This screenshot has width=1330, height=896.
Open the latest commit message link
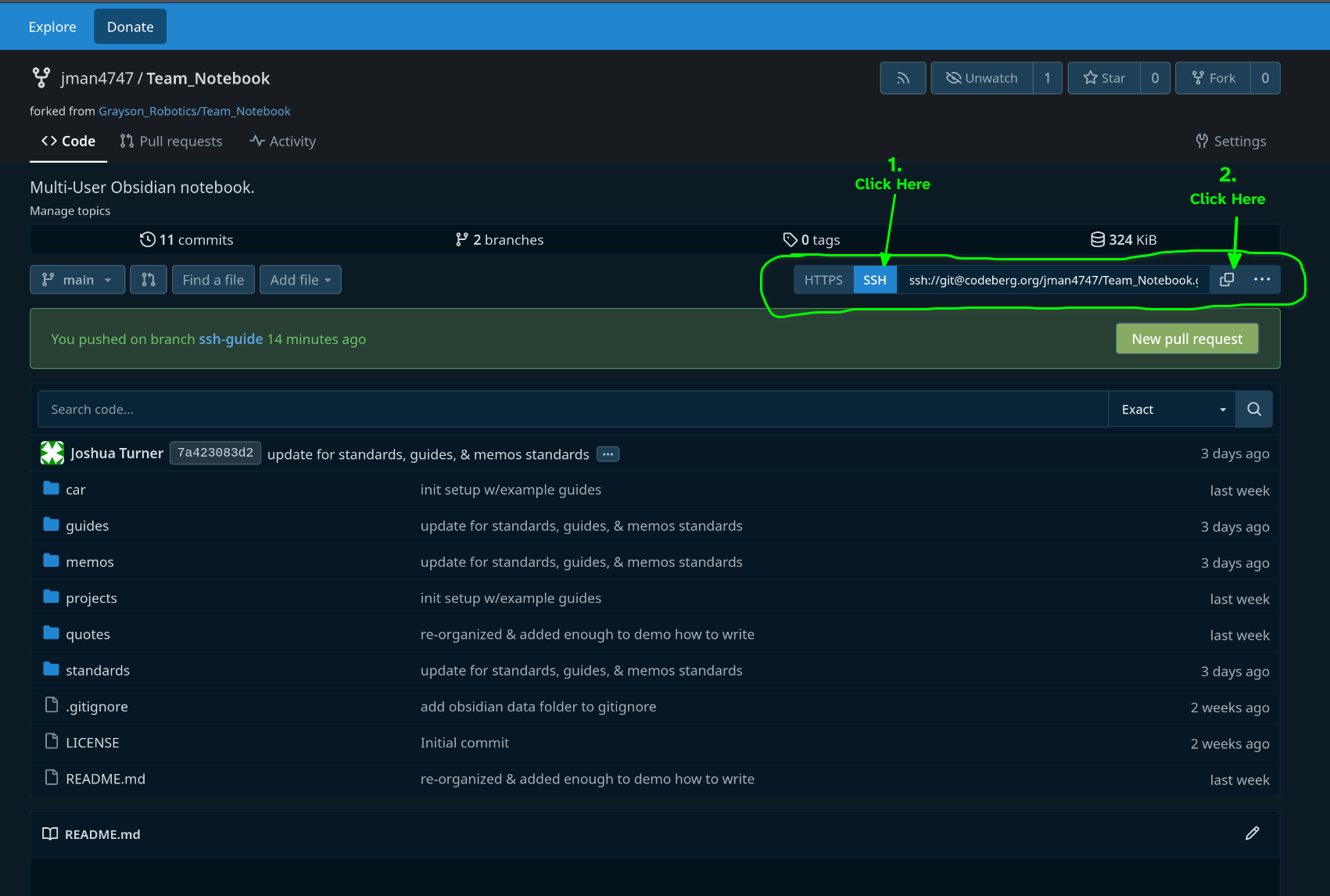(x=428, y=454)
